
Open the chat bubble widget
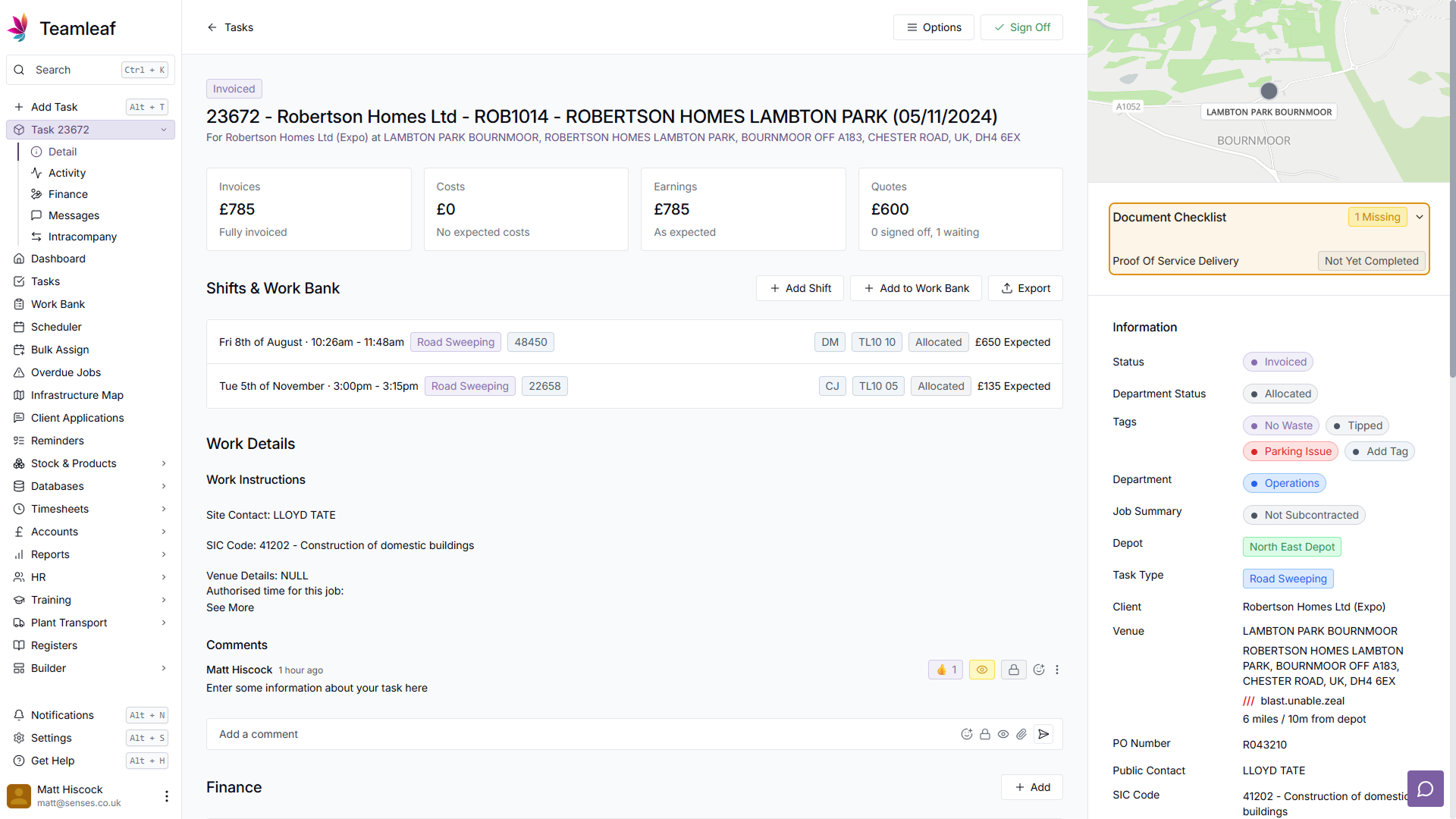[1426, 789]
